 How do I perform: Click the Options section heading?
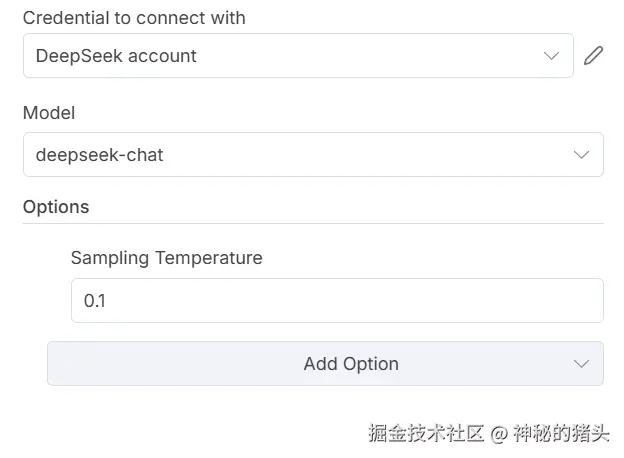coord(56,207)
